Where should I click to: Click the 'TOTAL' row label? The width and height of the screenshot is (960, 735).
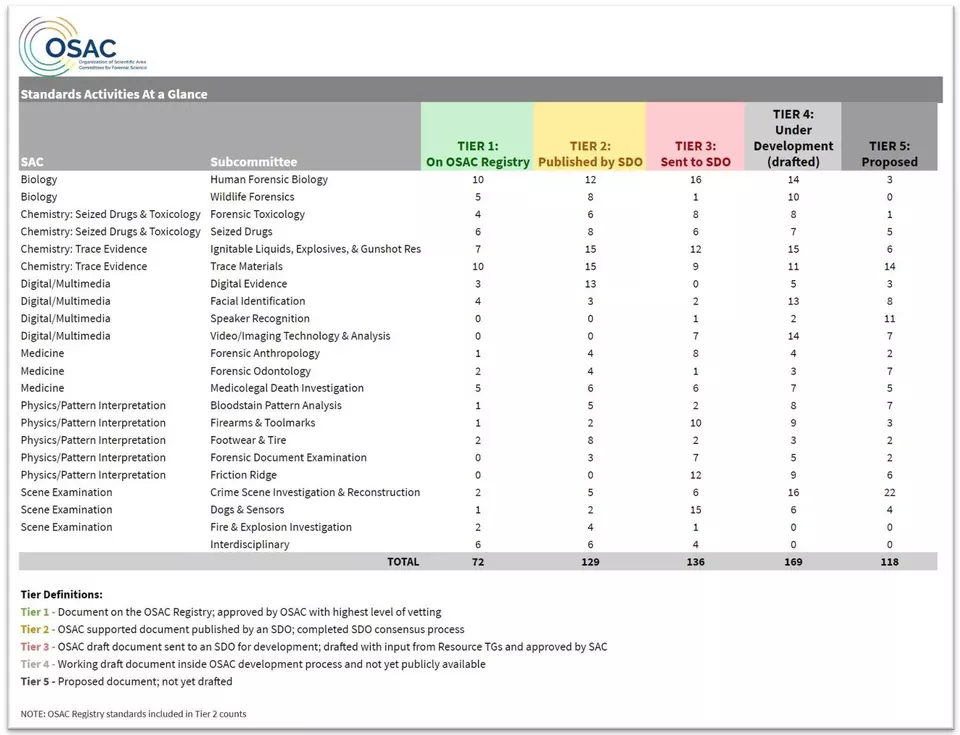[x=403, y=562]
